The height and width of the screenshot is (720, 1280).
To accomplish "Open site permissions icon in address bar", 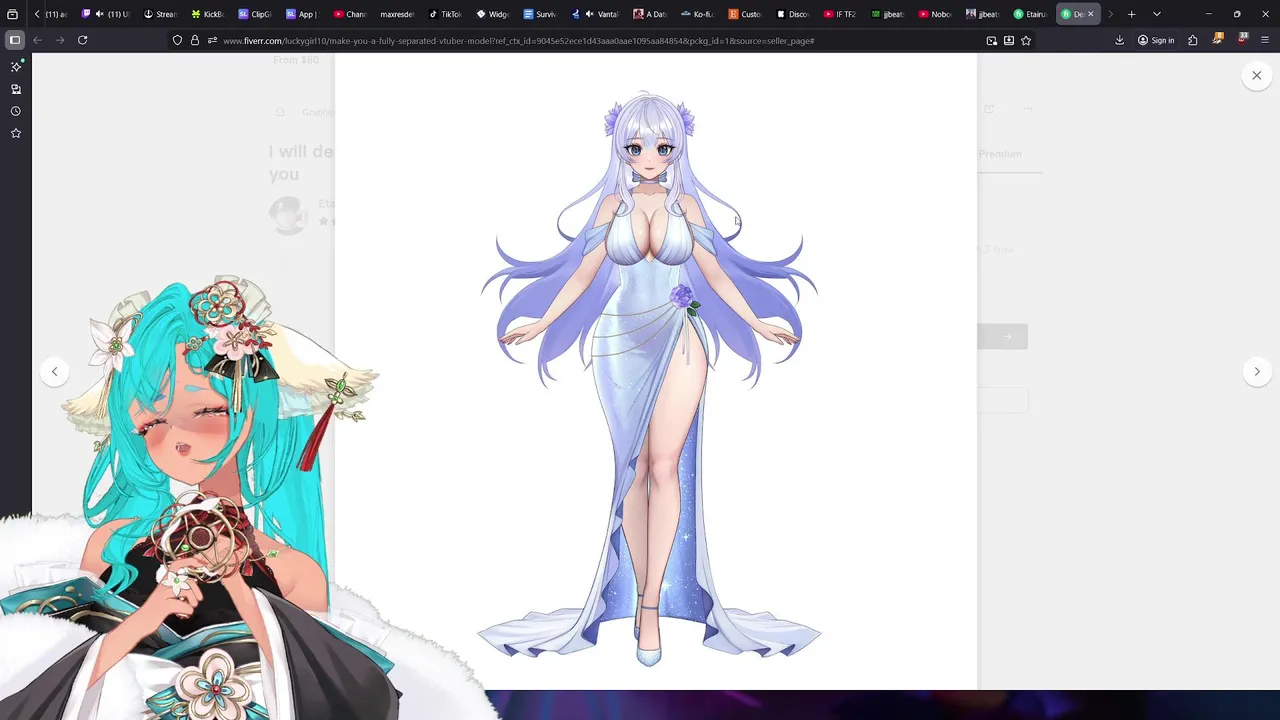I will coord(212,40).
